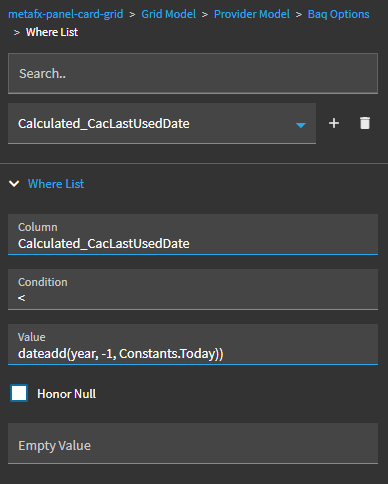Focus the Empty Value input field
Image resolution: width=388 pixels, height=484 pixels.
point(193,443)
